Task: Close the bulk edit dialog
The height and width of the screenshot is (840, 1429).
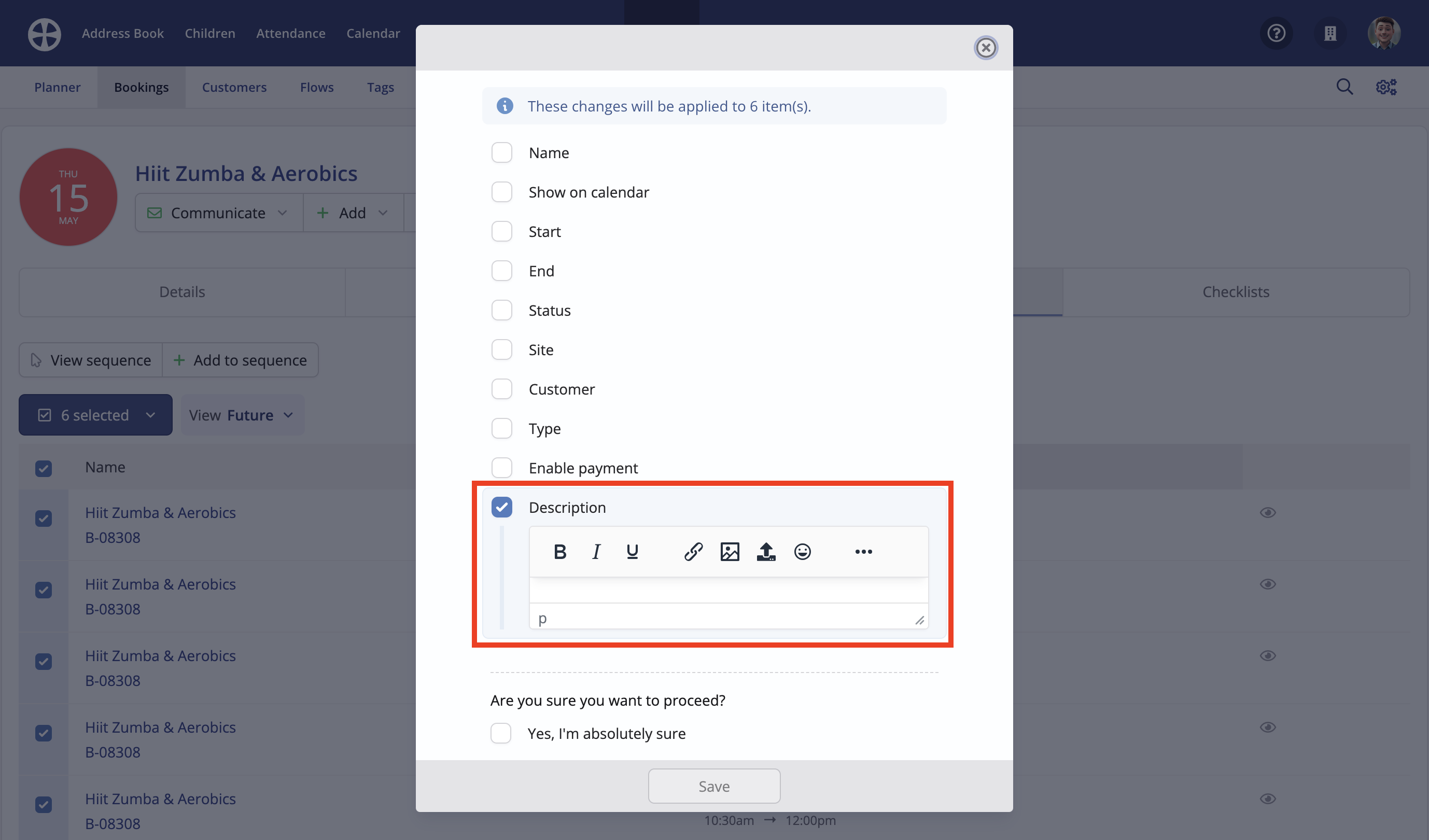Action: pyautogui.click(x=986, y=48)
